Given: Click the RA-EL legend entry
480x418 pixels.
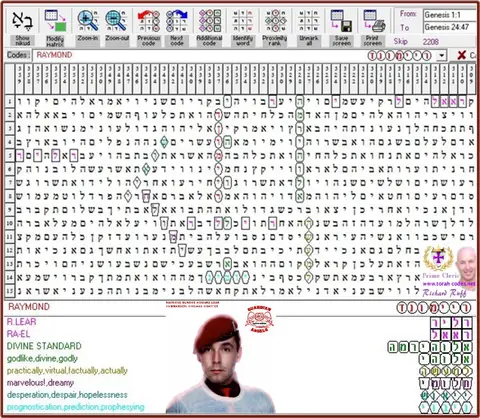Looking at the screenshot, I should point(18,334).
